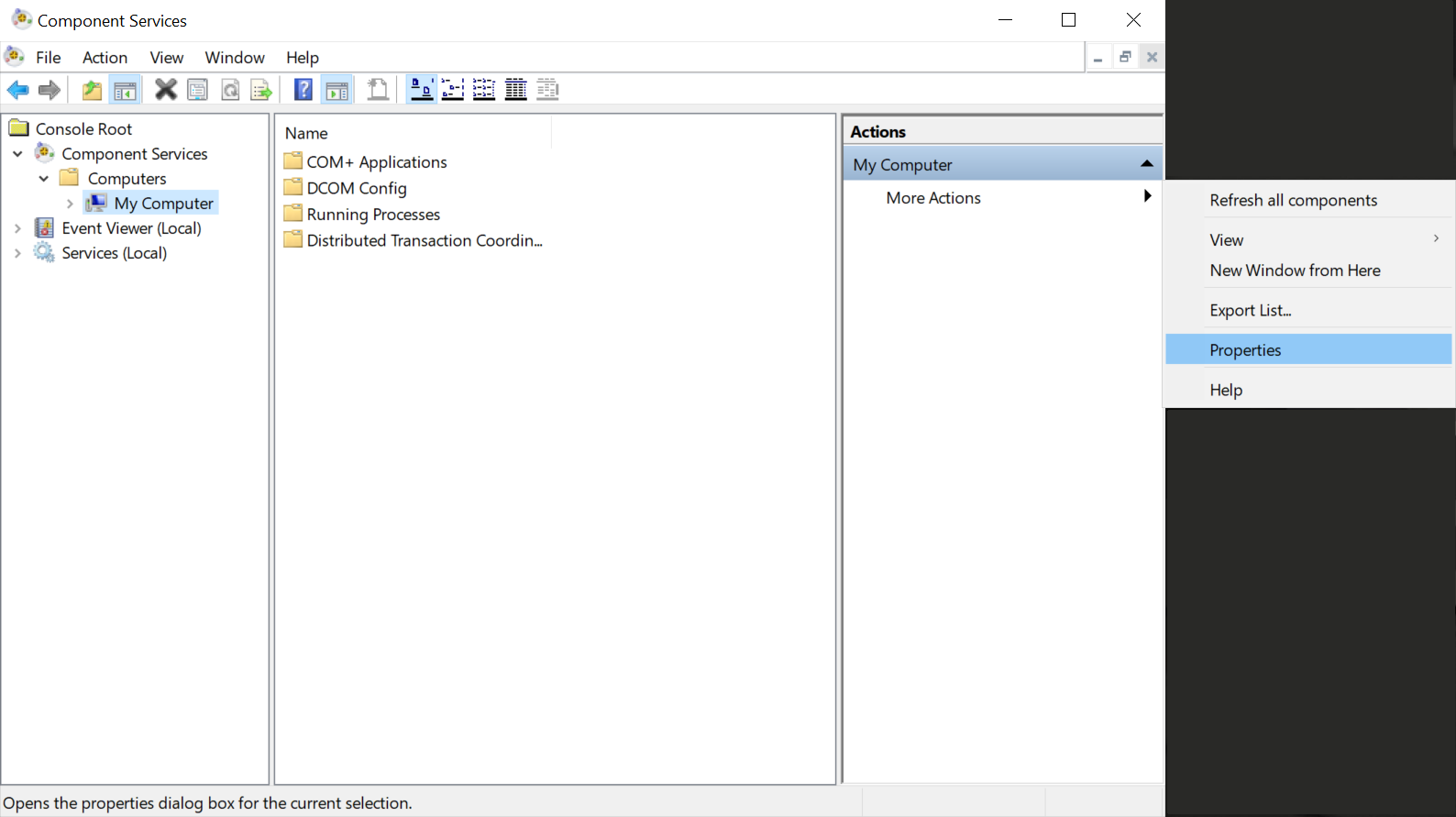Switch to Large Icons view button
1456x817 pixels.
coord(422,90)
